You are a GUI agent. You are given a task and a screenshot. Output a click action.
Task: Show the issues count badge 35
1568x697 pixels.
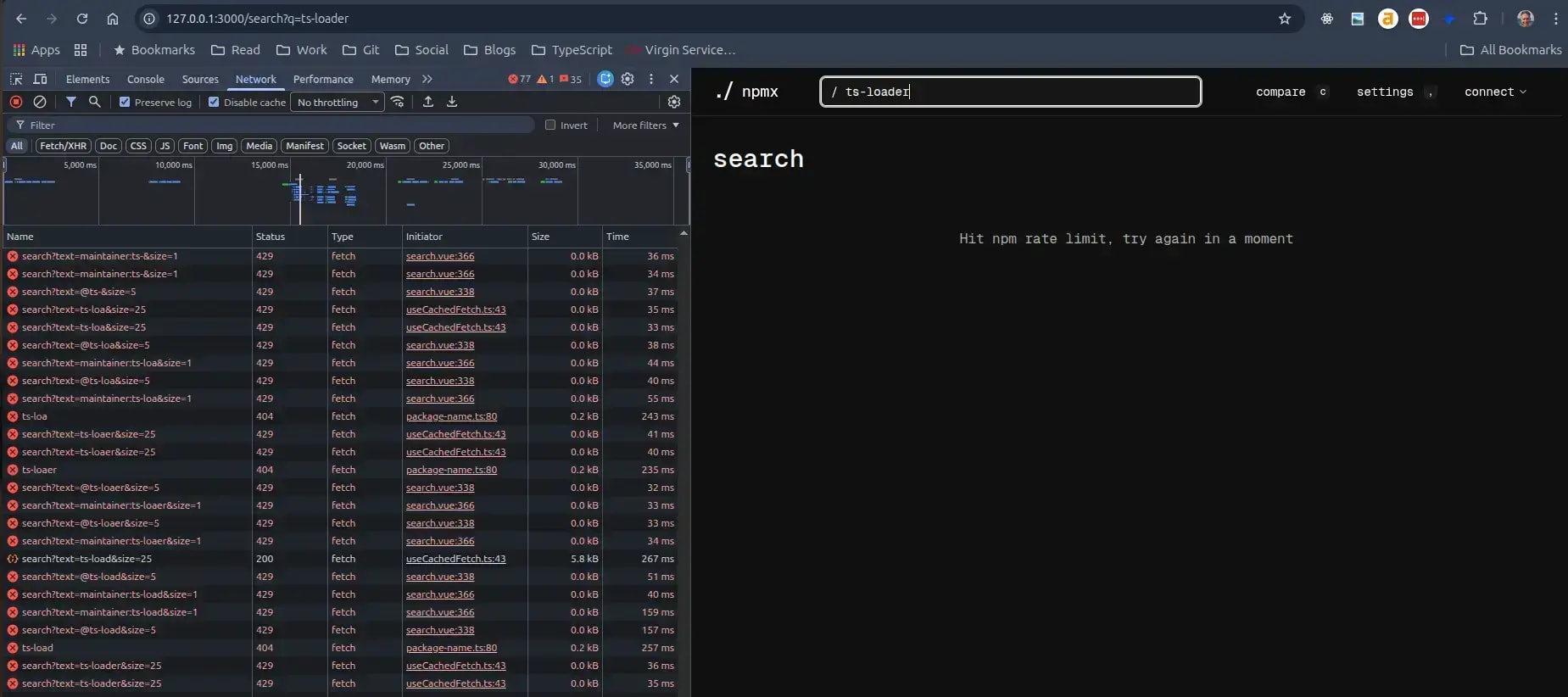[571, 79]
